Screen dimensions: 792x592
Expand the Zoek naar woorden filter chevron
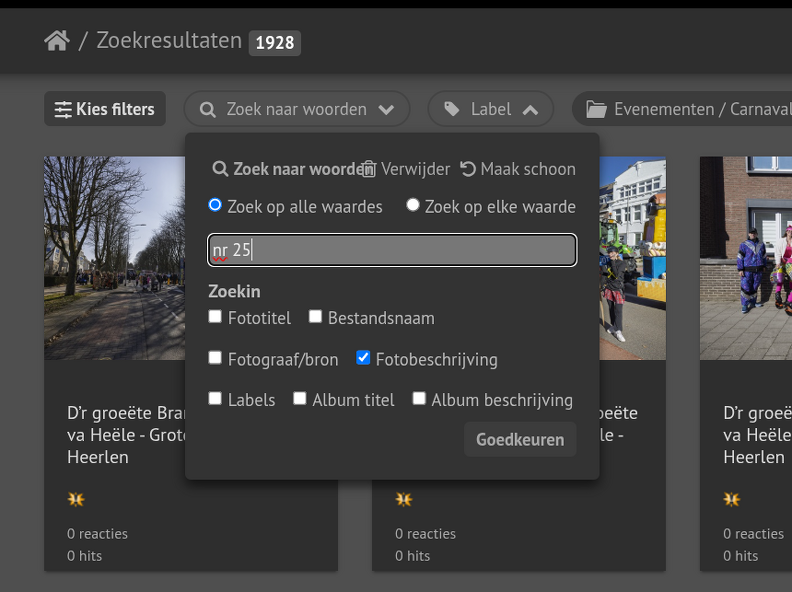coord(386,110)
